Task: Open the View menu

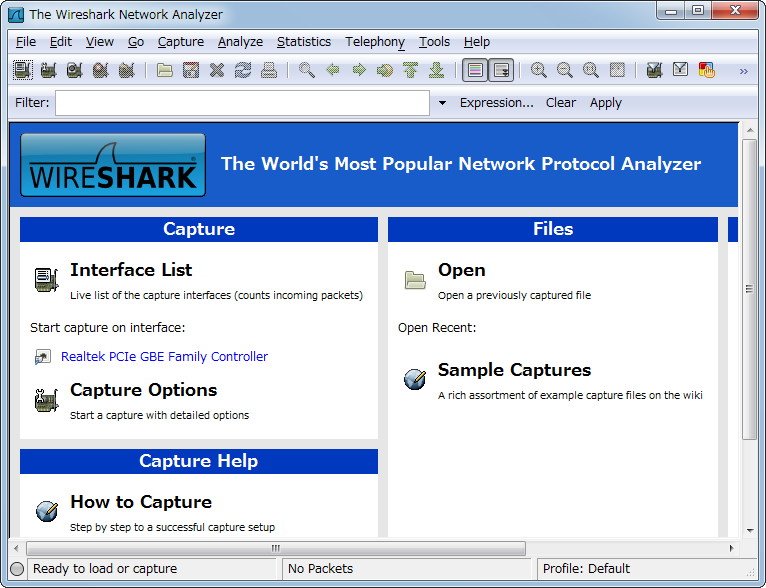Action: pos(100,42)
